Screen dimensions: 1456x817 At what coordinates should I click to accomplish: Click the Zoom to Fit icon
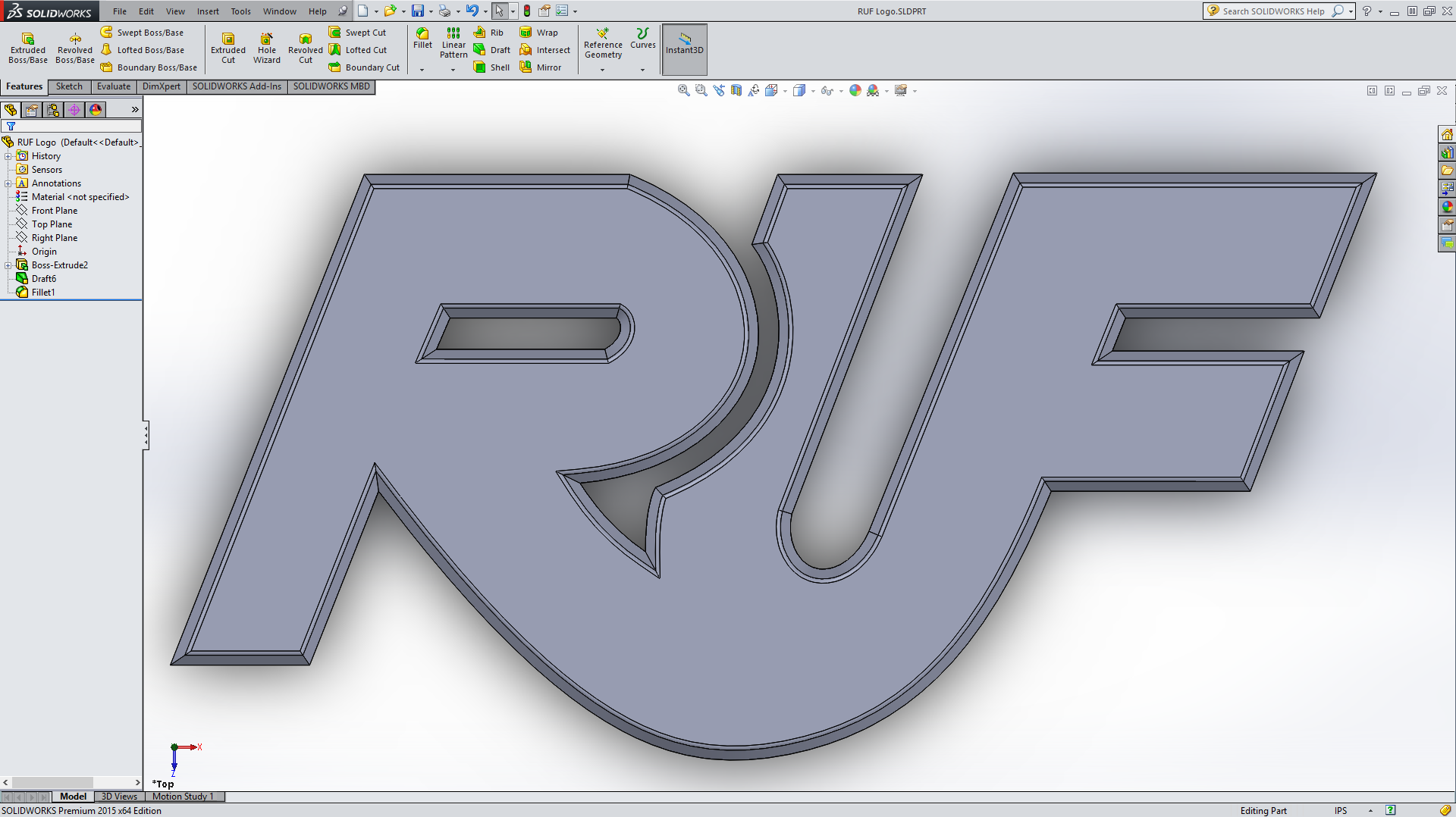click(x=683, y=90)
